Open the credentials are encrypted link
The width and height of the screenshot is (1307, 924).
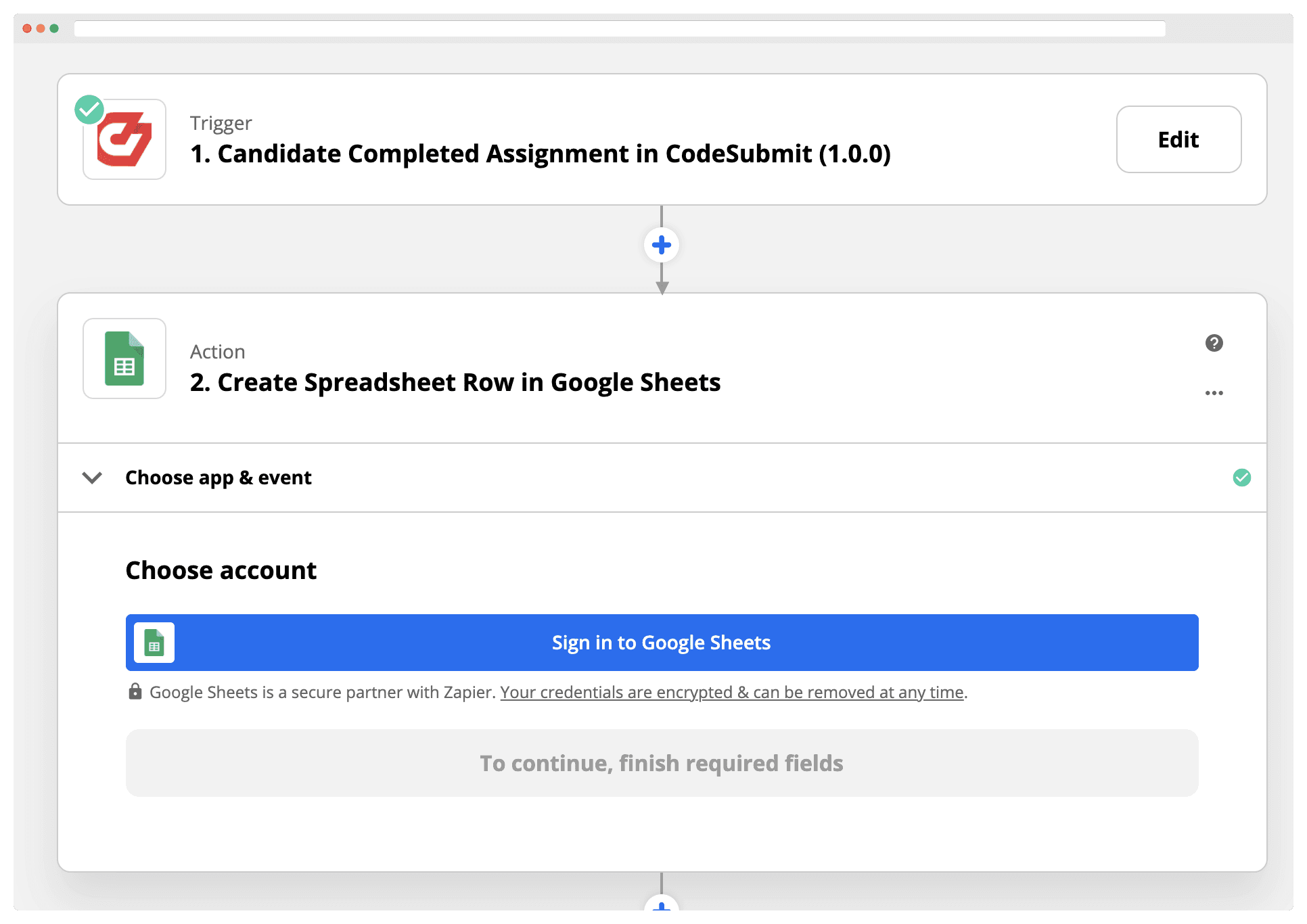(x=732, y=692)
